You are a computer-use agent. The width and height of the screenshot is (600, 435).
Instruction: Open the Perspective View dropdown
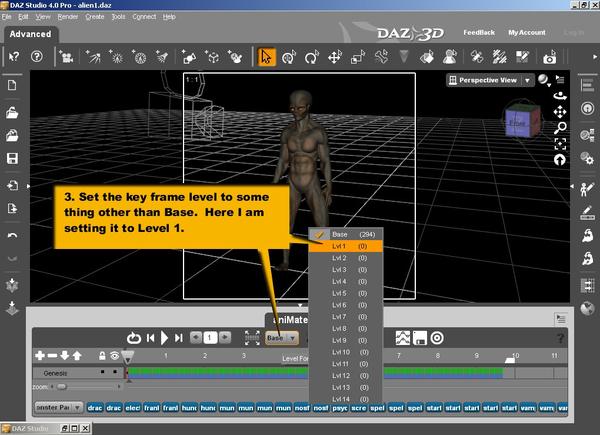490,80
